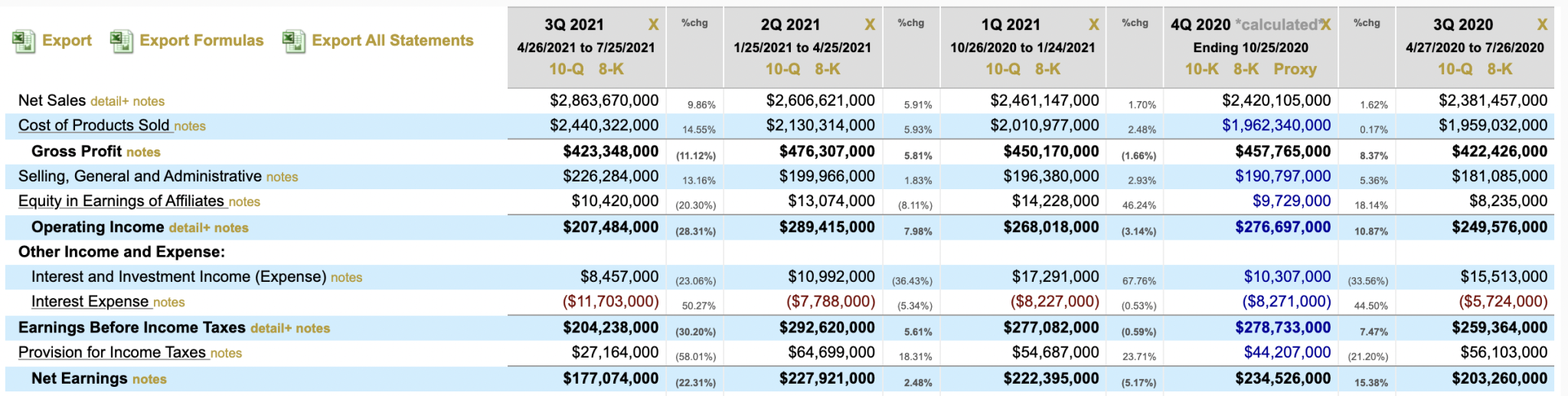The width and height of the screenshot is (1568, 396).
Task: Remove the 4Q 2020 calculated column
Action: [1326, 25]
